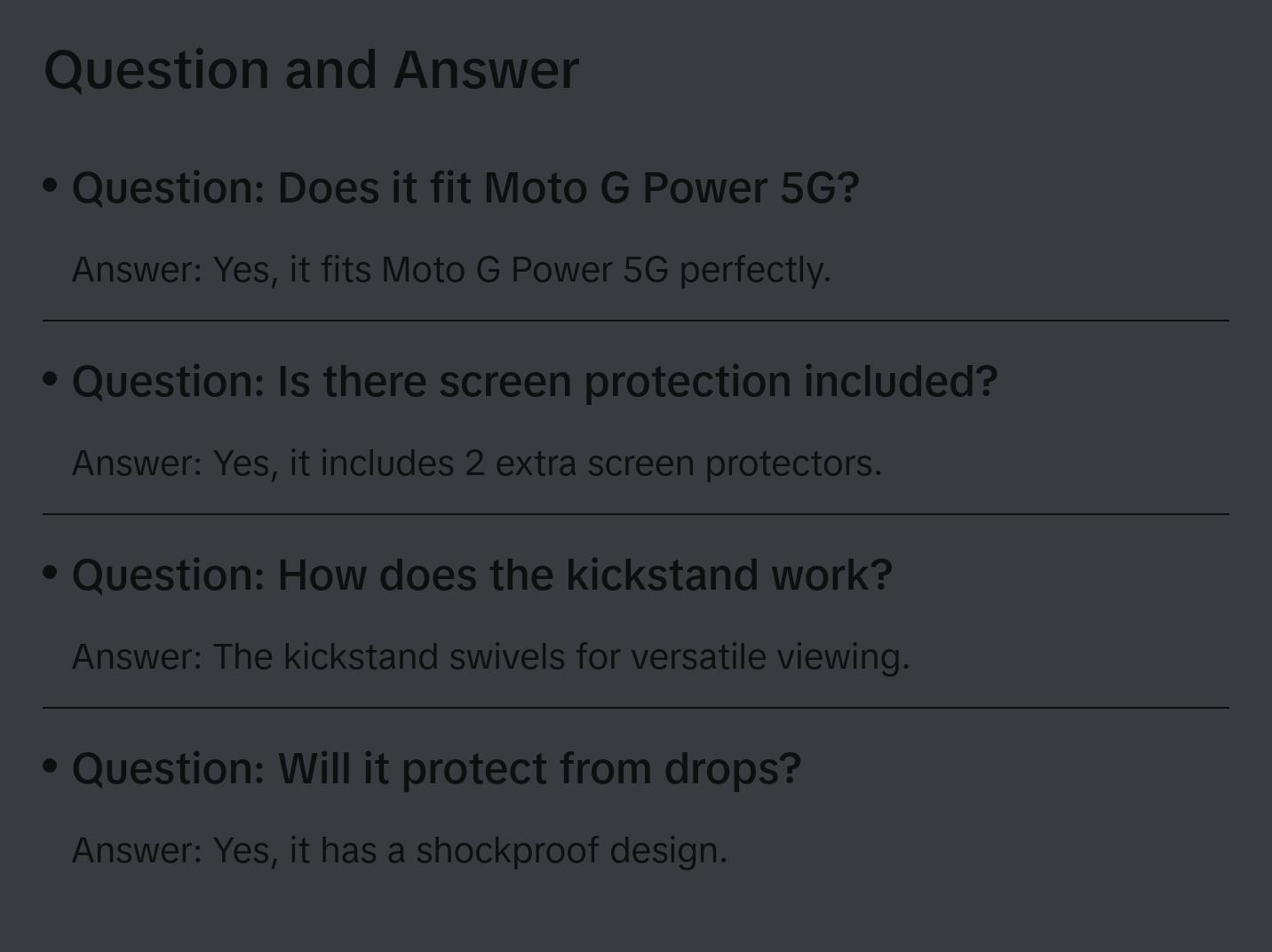Click the divider line below the first answer

636,321
